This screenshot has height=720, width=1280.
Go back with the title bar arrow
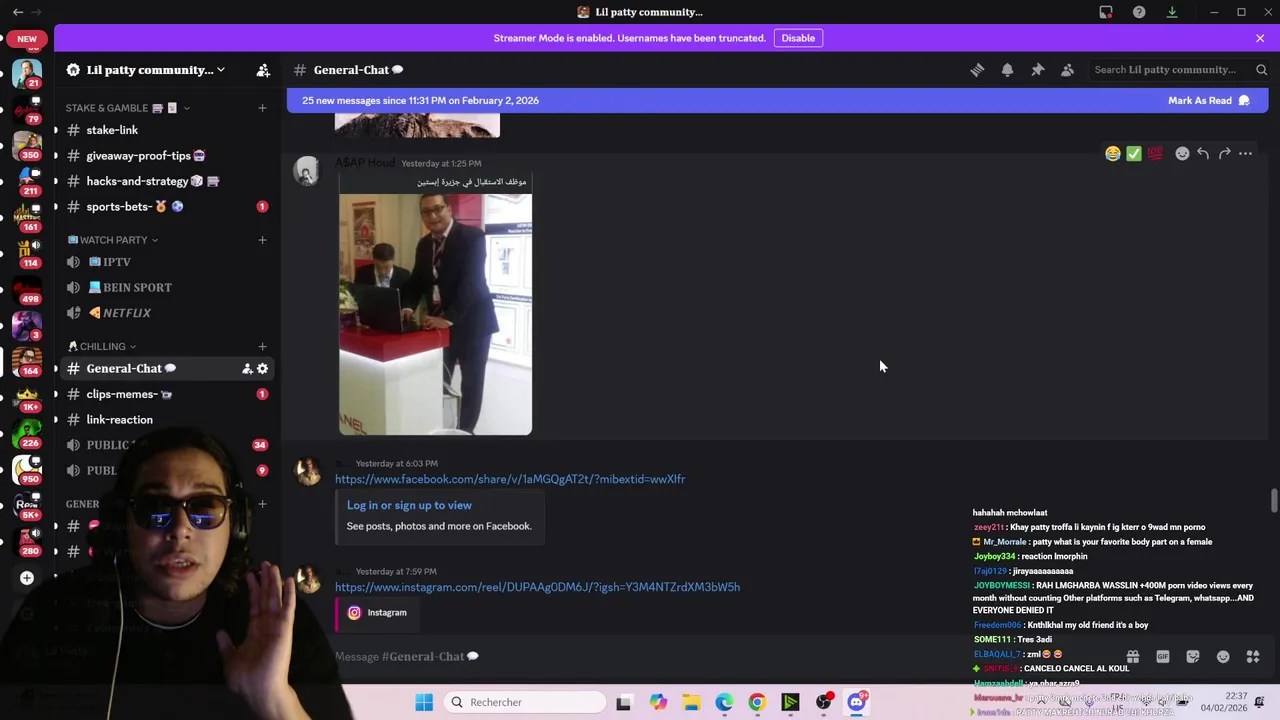click(18, 12)
